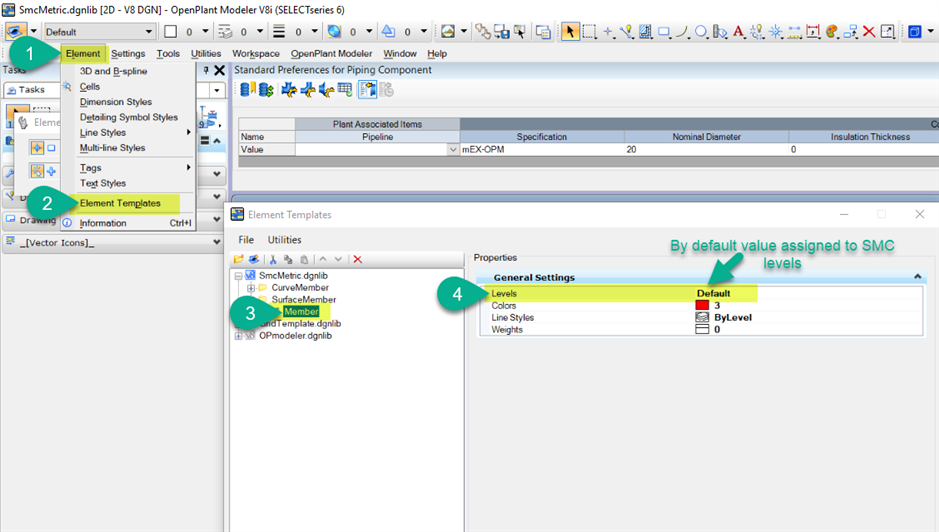Select the Measure Distance ruler tool
Image resolution: width=939 pixels, height=532 pixels.
[795, 32]
